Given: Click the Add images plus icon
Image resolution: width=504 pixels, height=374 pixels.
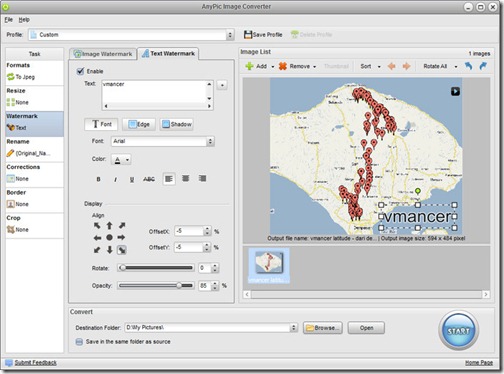Looking at the screenshot, I should 249,66.
